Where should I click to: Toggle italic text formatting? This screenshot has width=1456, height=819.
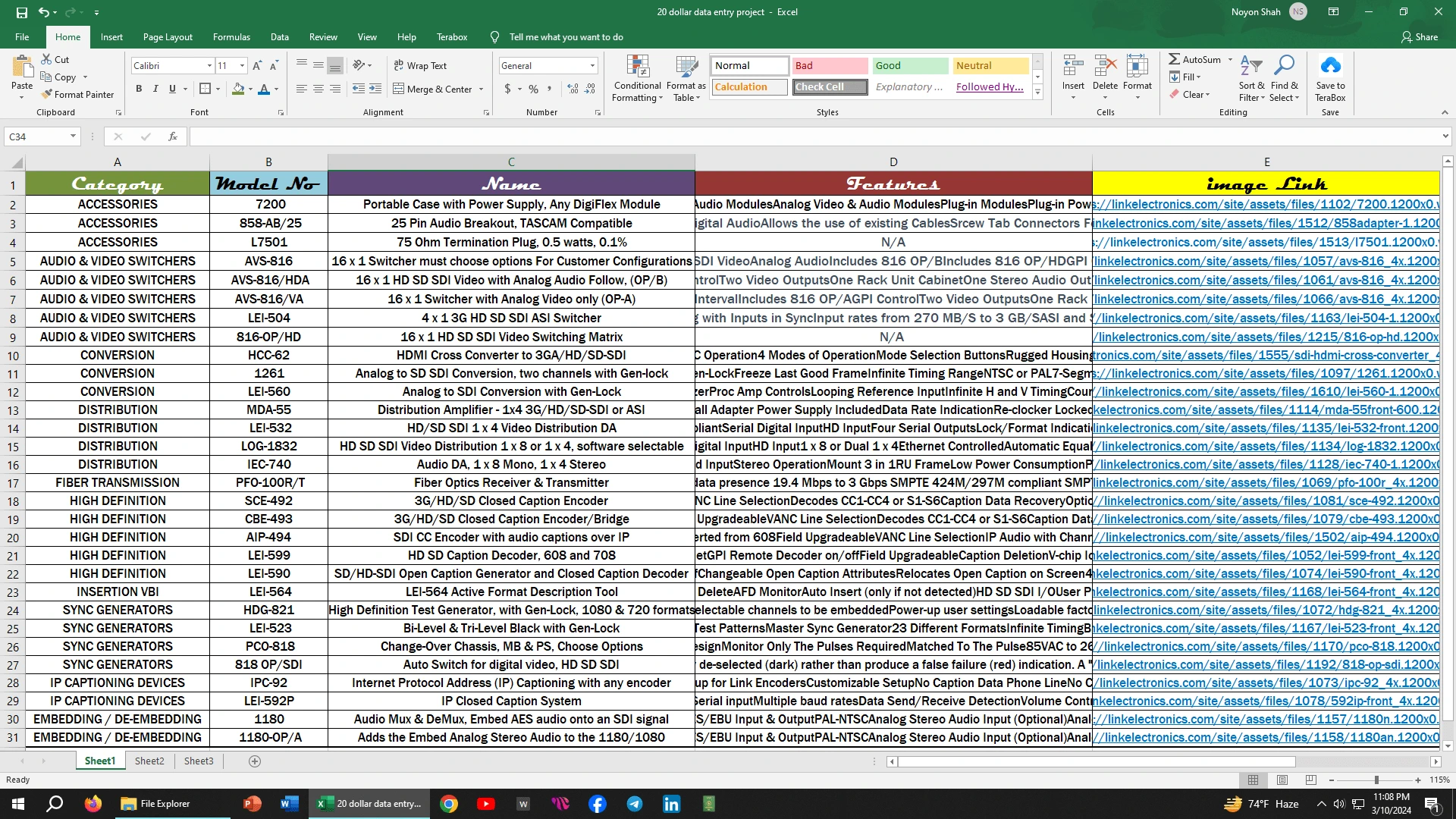155,89
